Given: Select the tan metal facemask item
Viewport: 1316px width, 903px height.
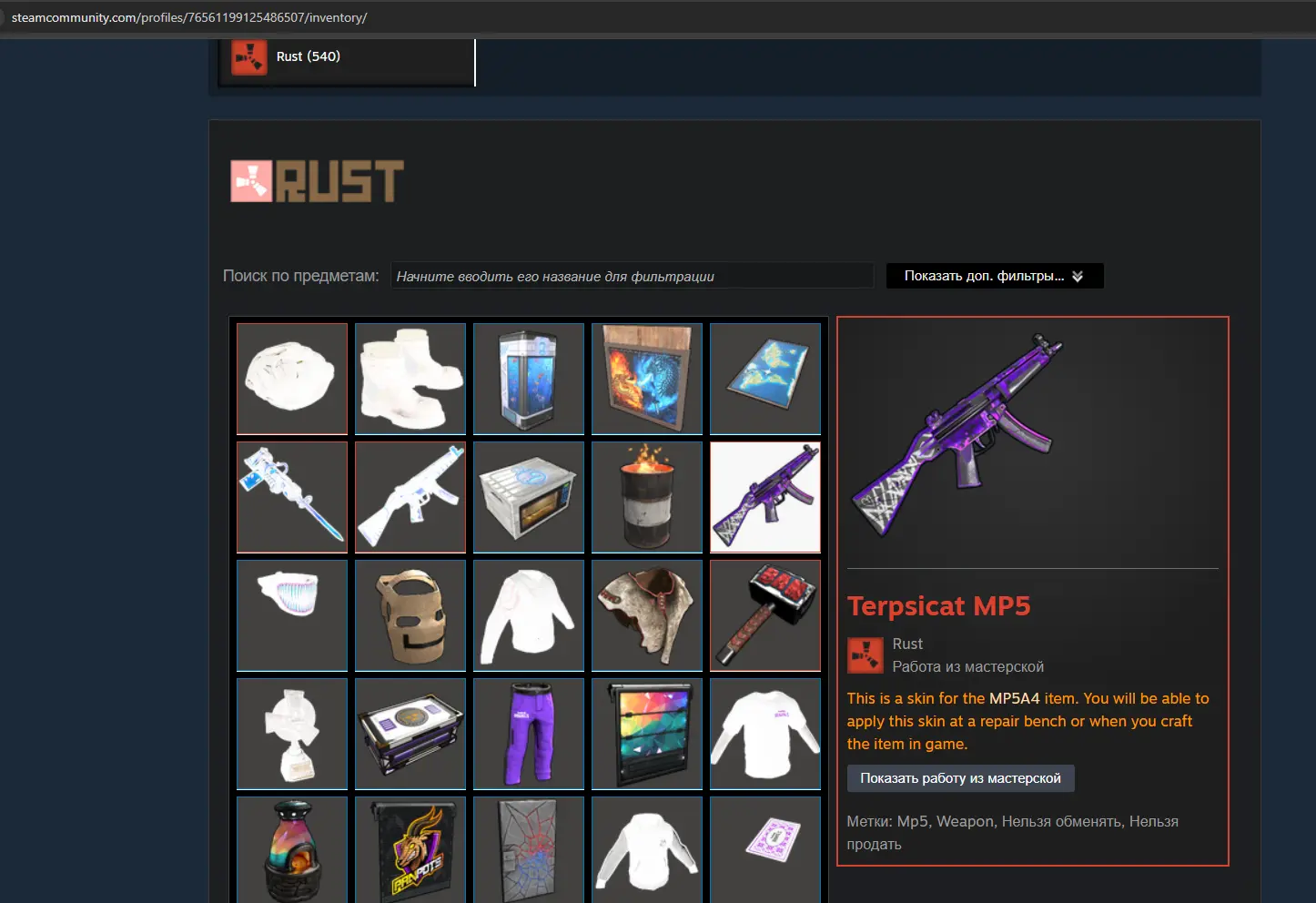Looking at the screenshot, I should click(x=410, y=615).
